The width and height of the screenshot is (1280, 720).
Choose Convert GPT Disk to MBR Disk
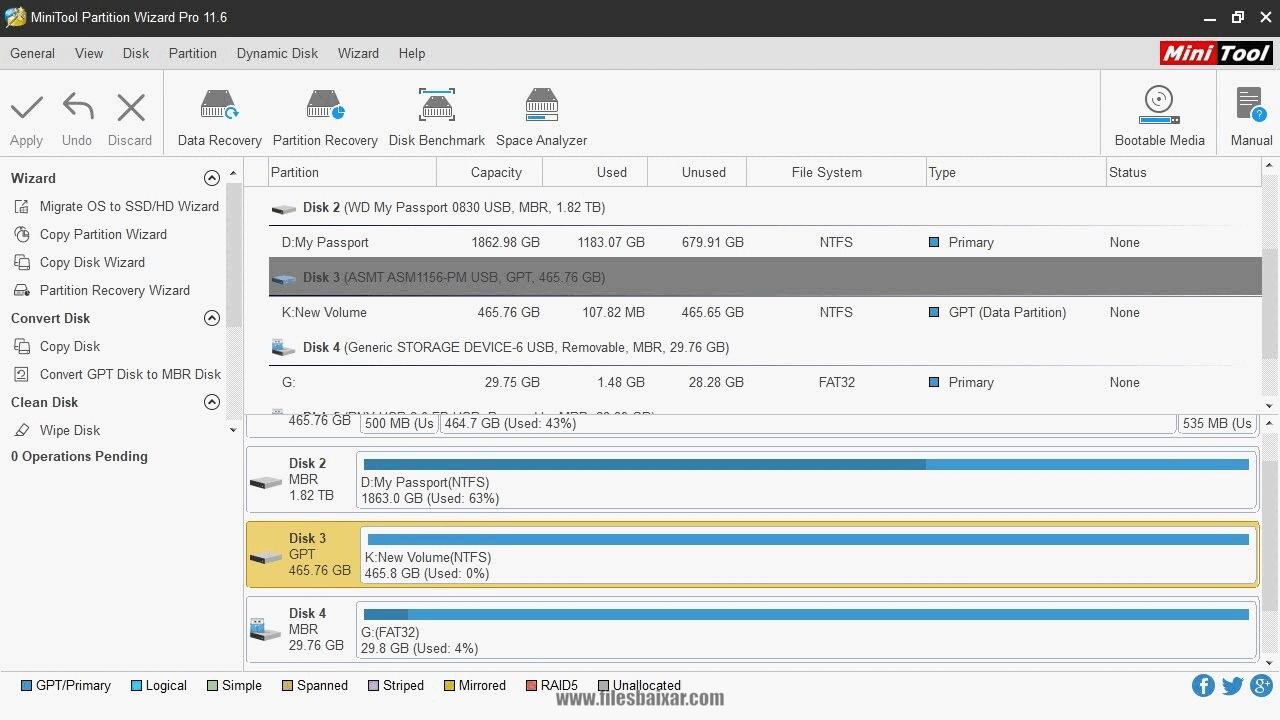[130, 374]
